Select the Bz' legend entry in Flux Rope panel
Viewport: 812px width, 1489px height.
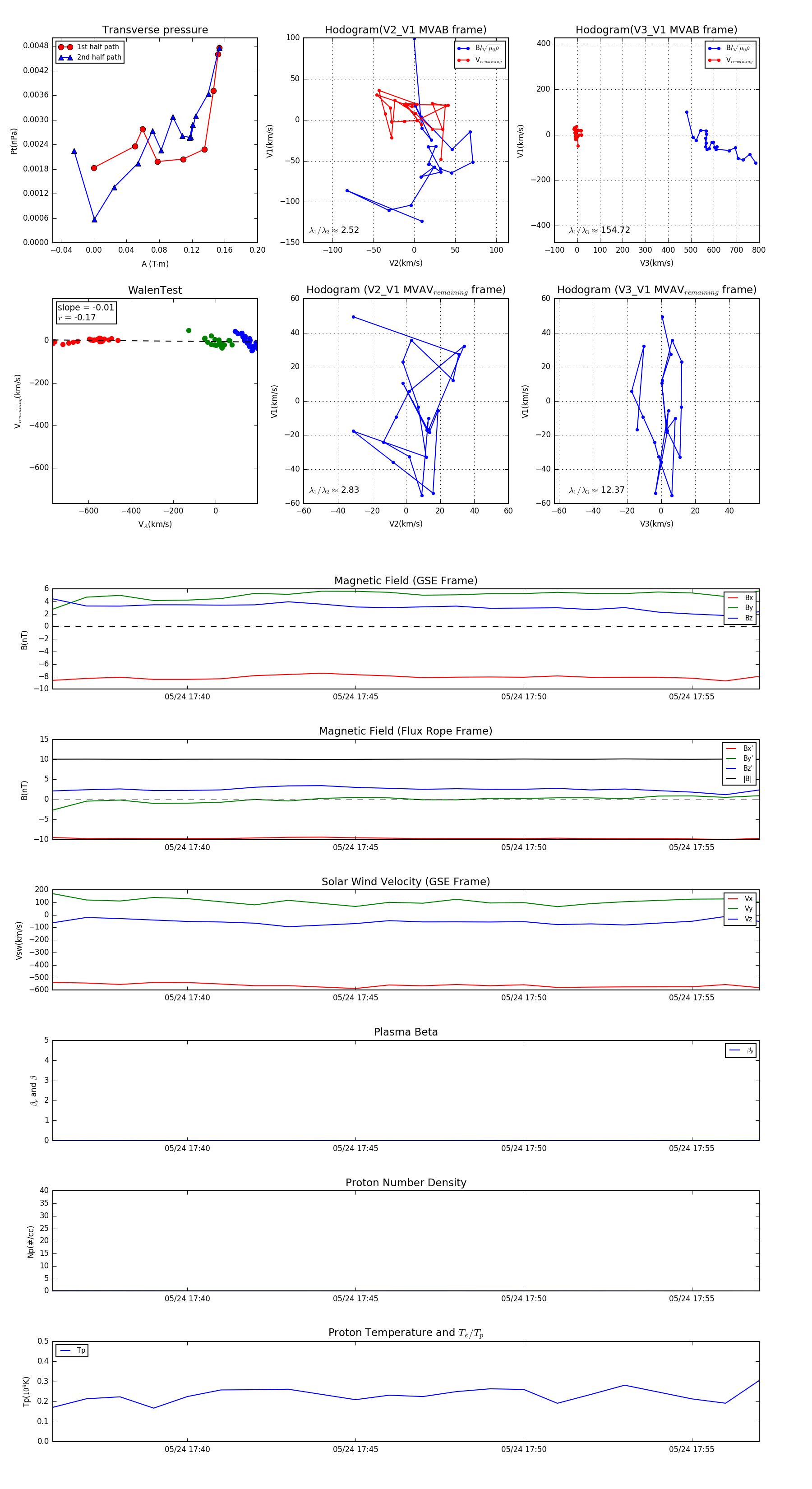tap(740, 768)
